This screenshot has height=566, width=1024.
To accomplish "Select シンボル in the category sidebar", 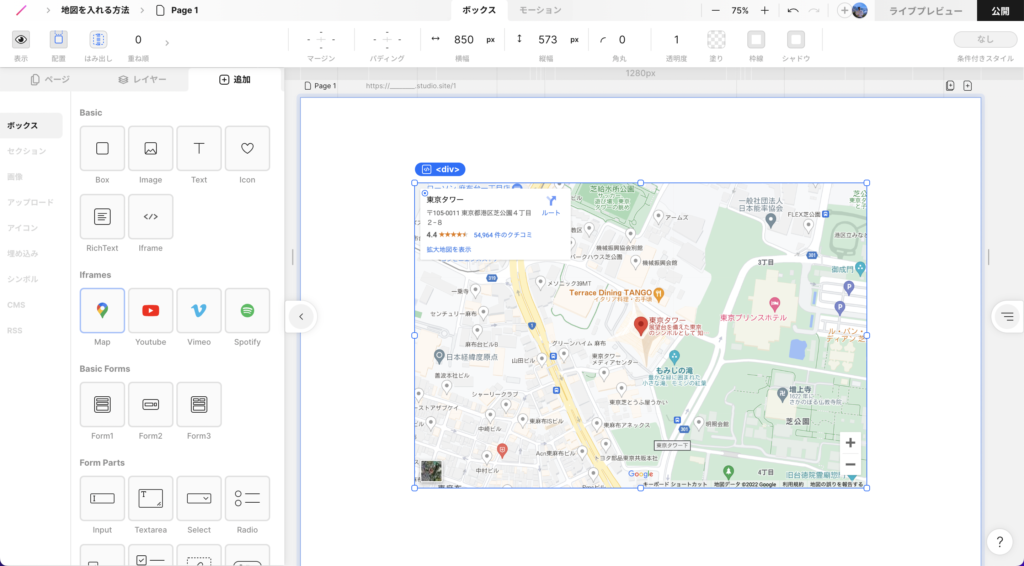I will 23,279.
